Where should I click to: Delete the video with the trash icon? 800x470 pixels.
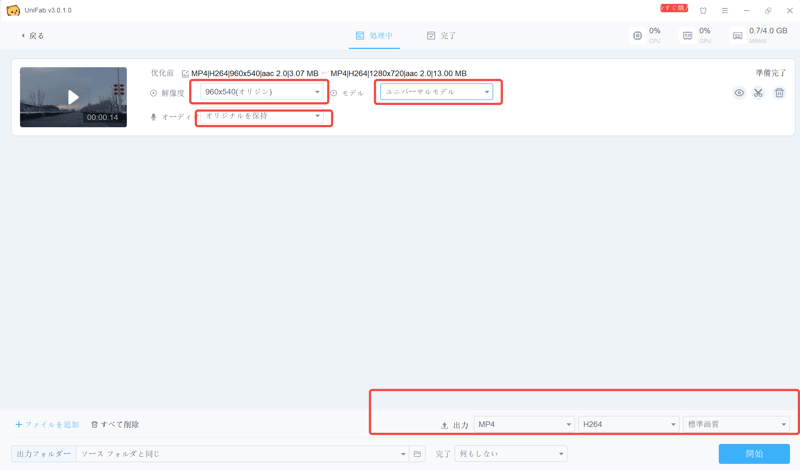coord(779,93)
